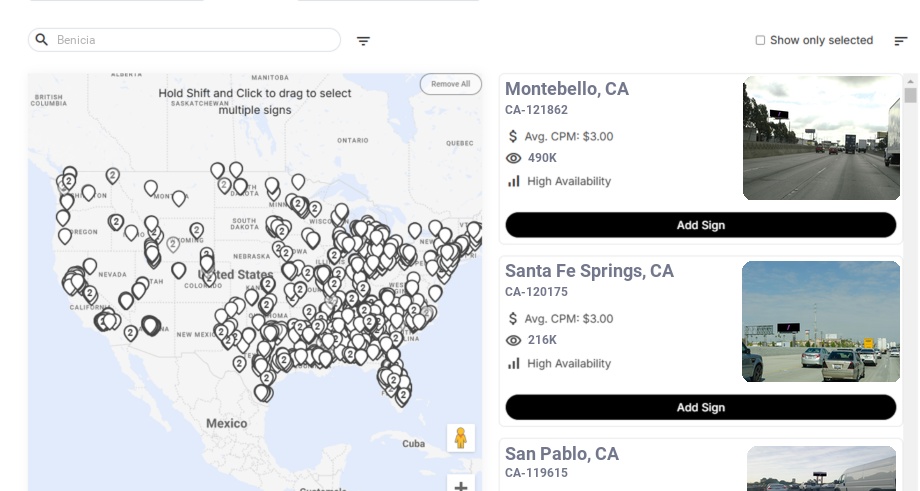Click the eye icon on Montebello listing
The height and width of the screenshot is (491, 920).
point(514,158)
